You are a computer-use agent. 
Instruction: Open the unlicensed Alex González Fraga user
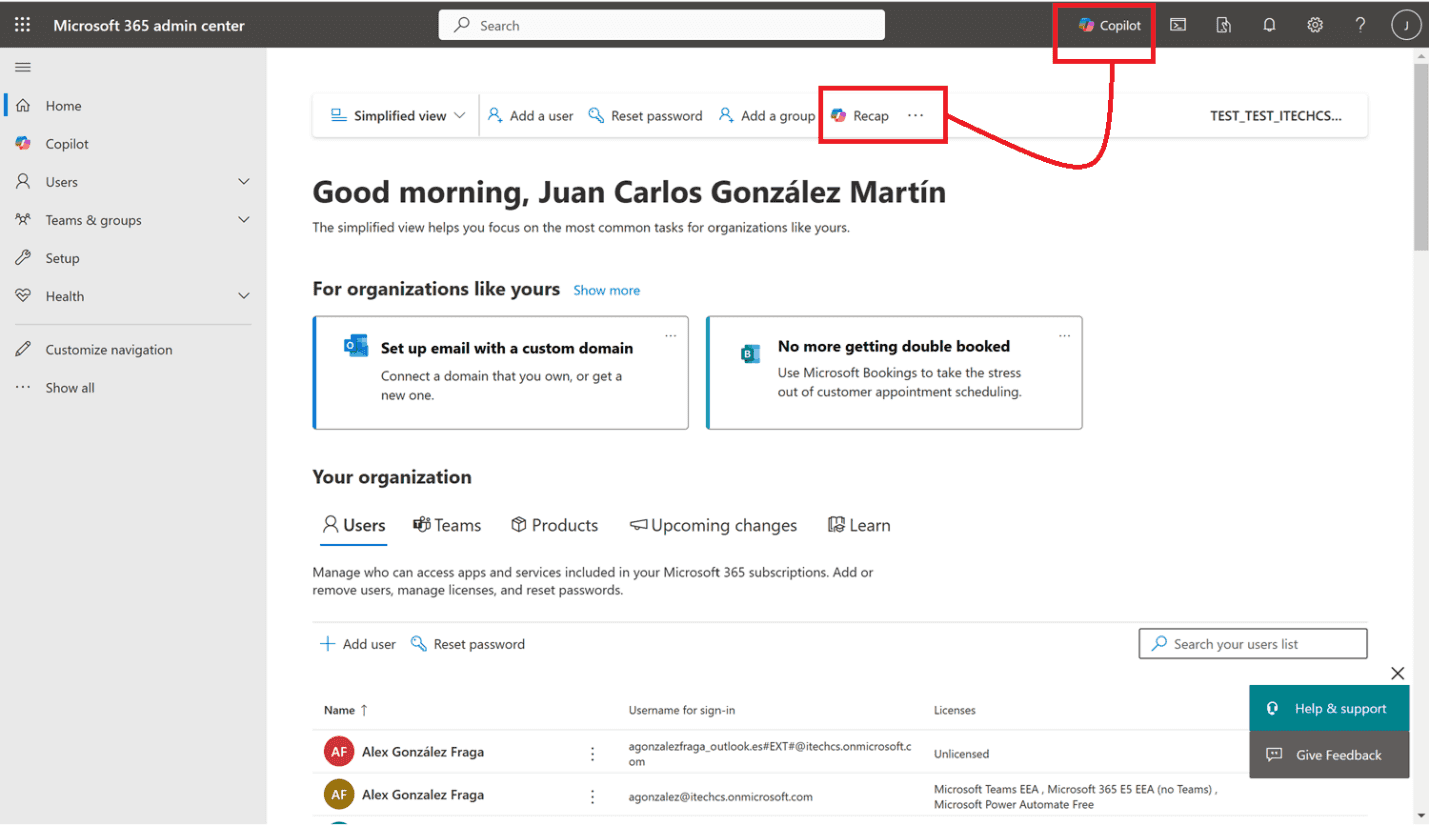(x=422, y=752)
